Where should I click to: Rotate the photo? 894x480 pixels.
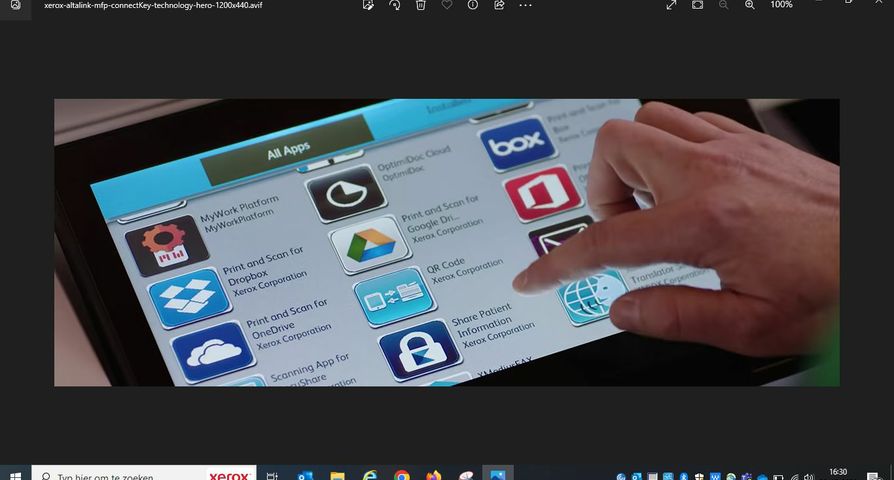point(395,5)
